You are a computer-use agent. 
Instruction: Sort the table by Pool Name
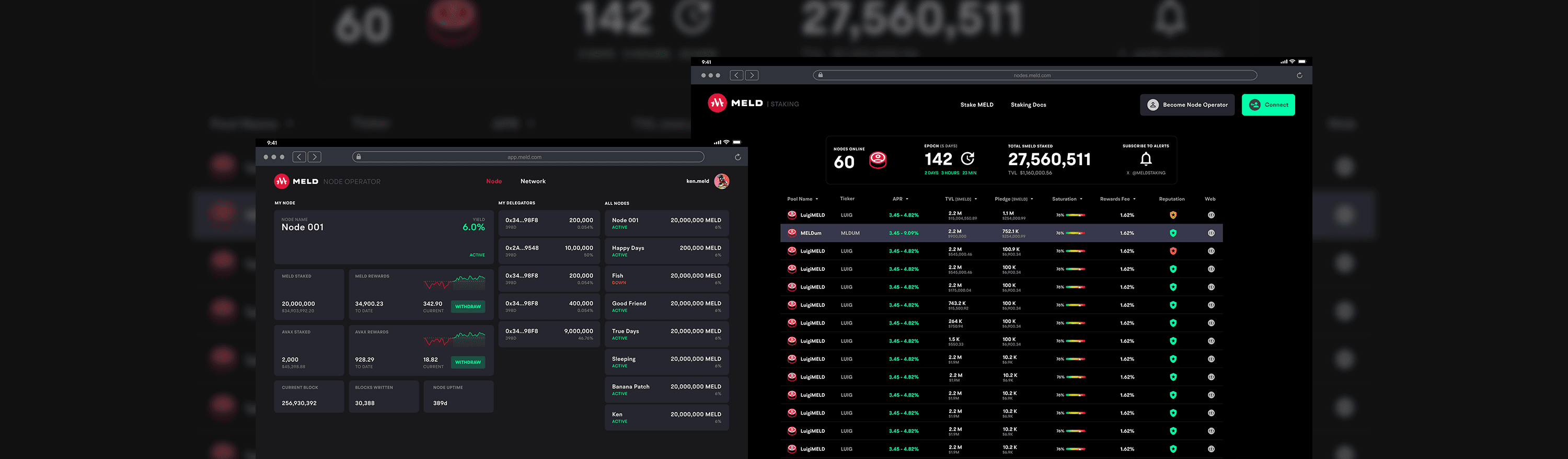(x=802, y=199)
